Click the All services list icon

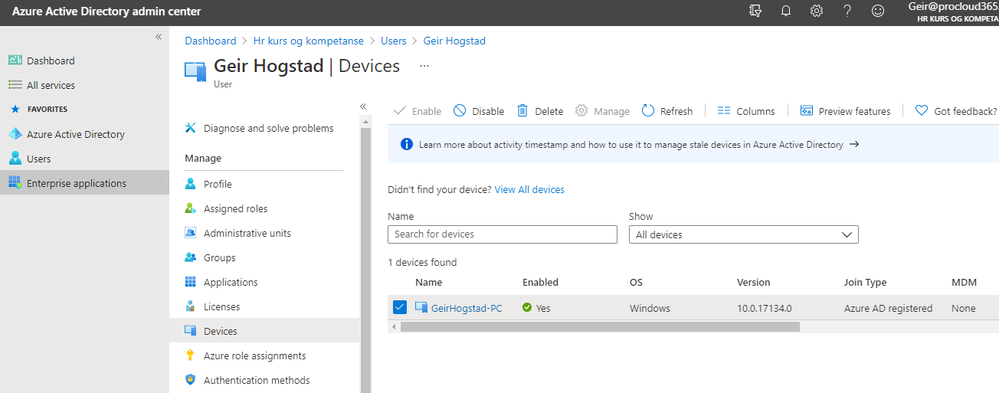point(15,85)
